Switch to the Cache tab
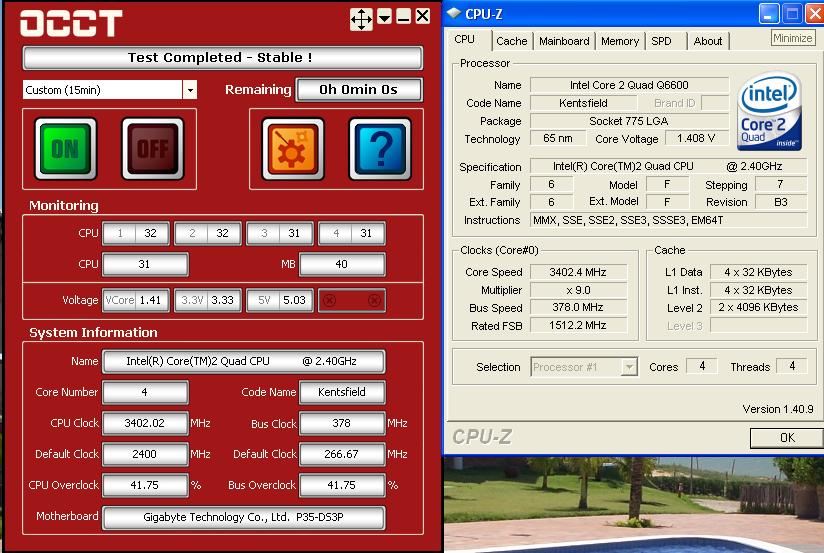Viewport: 824px width, 553px height. point(511,41)
